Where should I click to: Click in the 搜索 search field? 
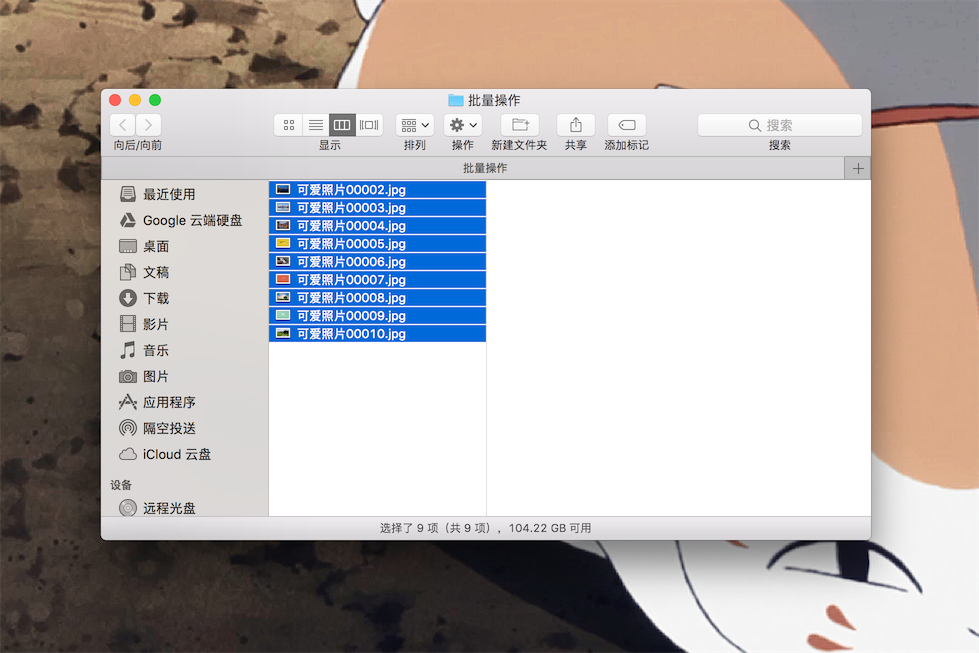(779, 125)
